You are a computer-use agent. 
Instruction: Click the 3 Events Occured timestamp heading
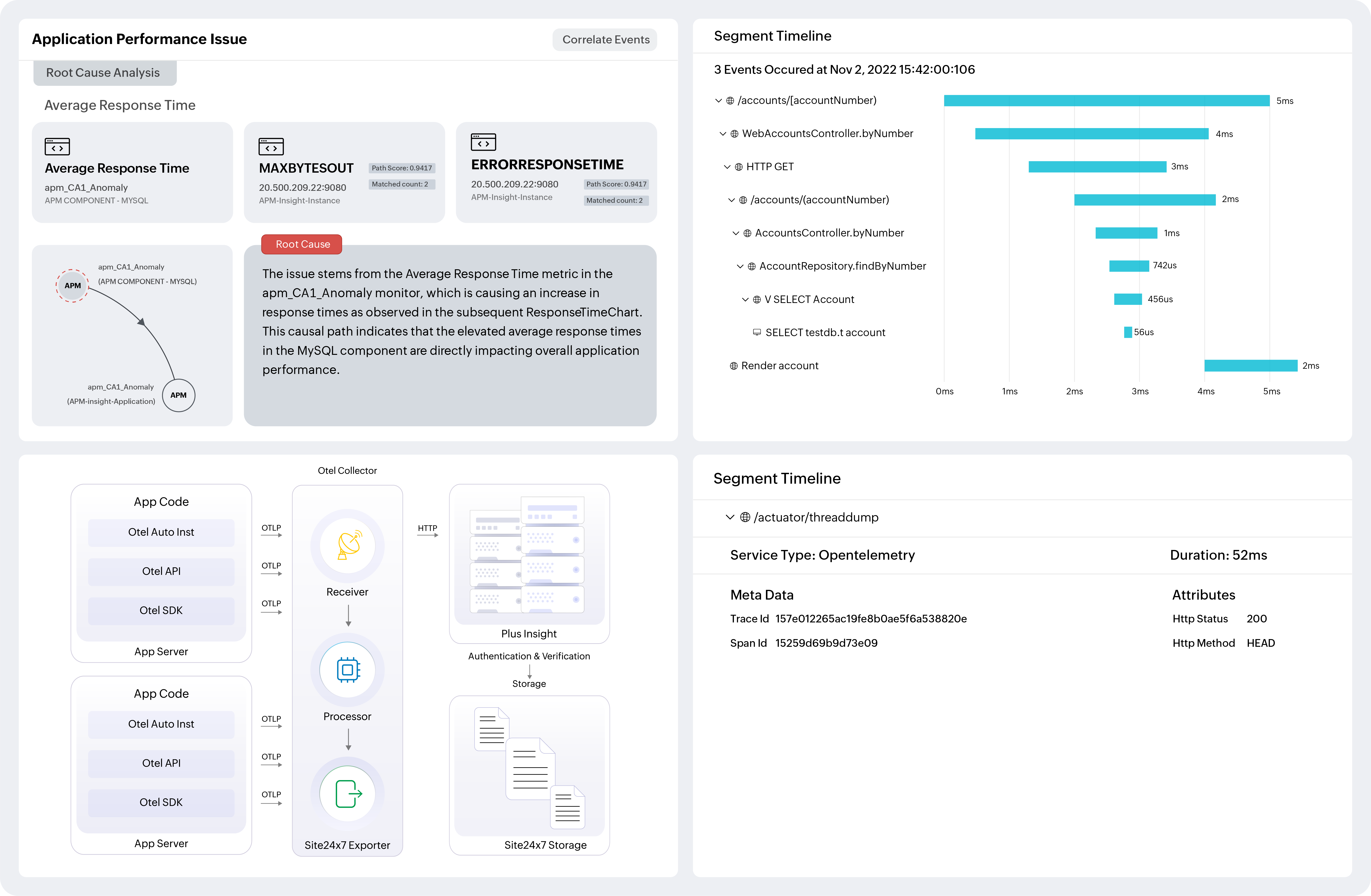[x=844, y=70]
